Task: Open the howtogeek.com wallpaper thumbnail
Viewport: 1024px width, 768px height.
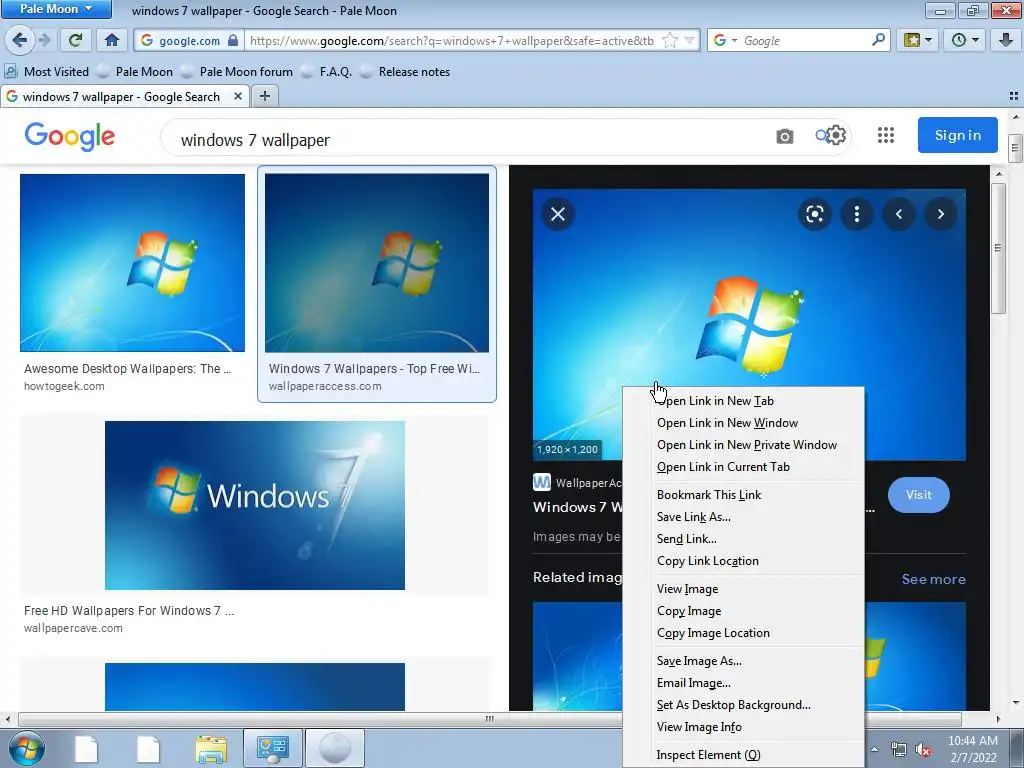Action: click(132, 263)
